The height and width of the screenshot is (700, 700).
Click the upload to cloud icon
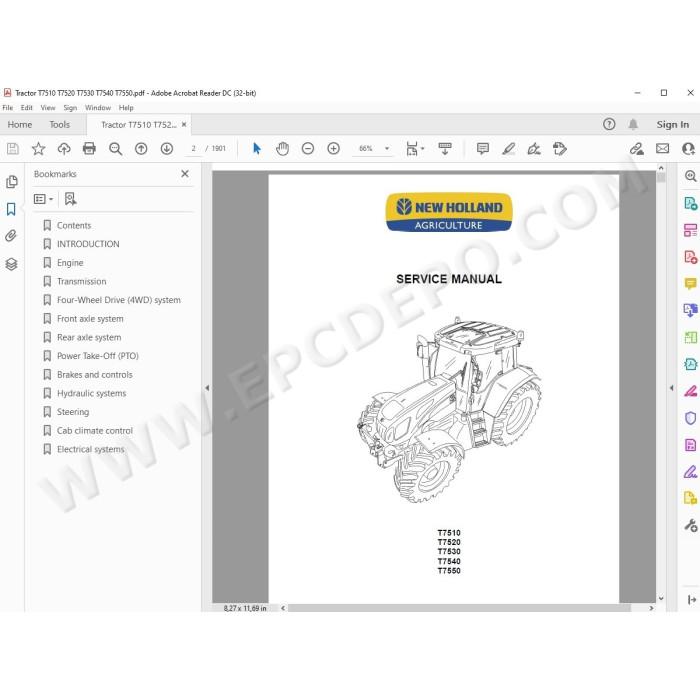coord(64,149)
